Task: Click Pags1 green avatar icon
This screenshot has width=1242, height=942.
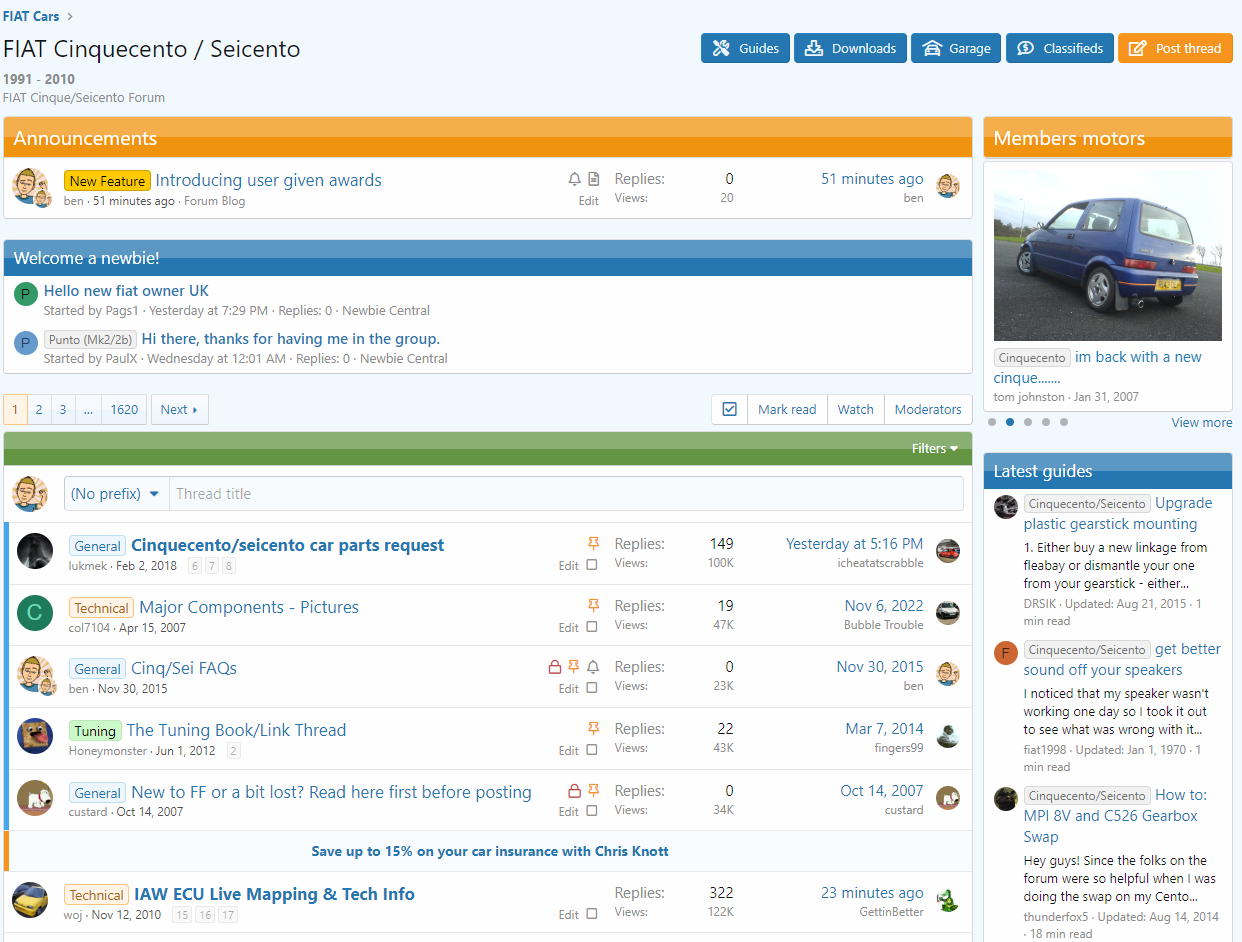Action: pyautogui.click(x=26, y=294)
